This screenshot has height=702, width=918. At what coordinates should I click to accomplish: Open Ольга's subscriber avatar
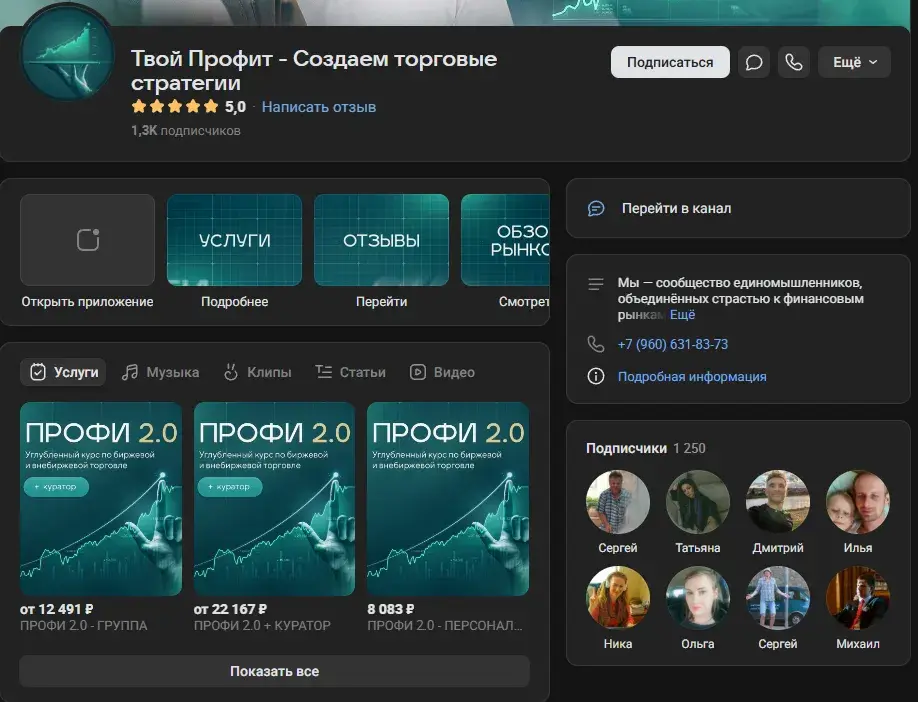(697, 598)
